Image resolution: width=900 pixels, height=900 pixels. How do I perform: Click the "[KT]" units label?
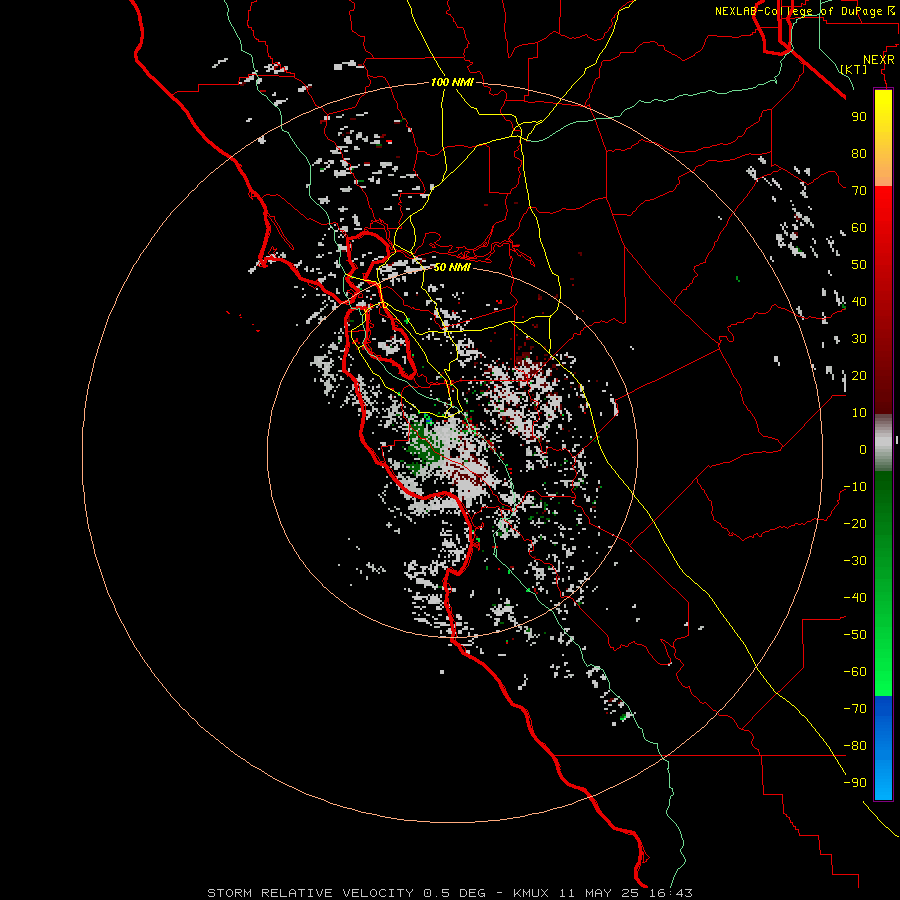click(x=853, y=69)
